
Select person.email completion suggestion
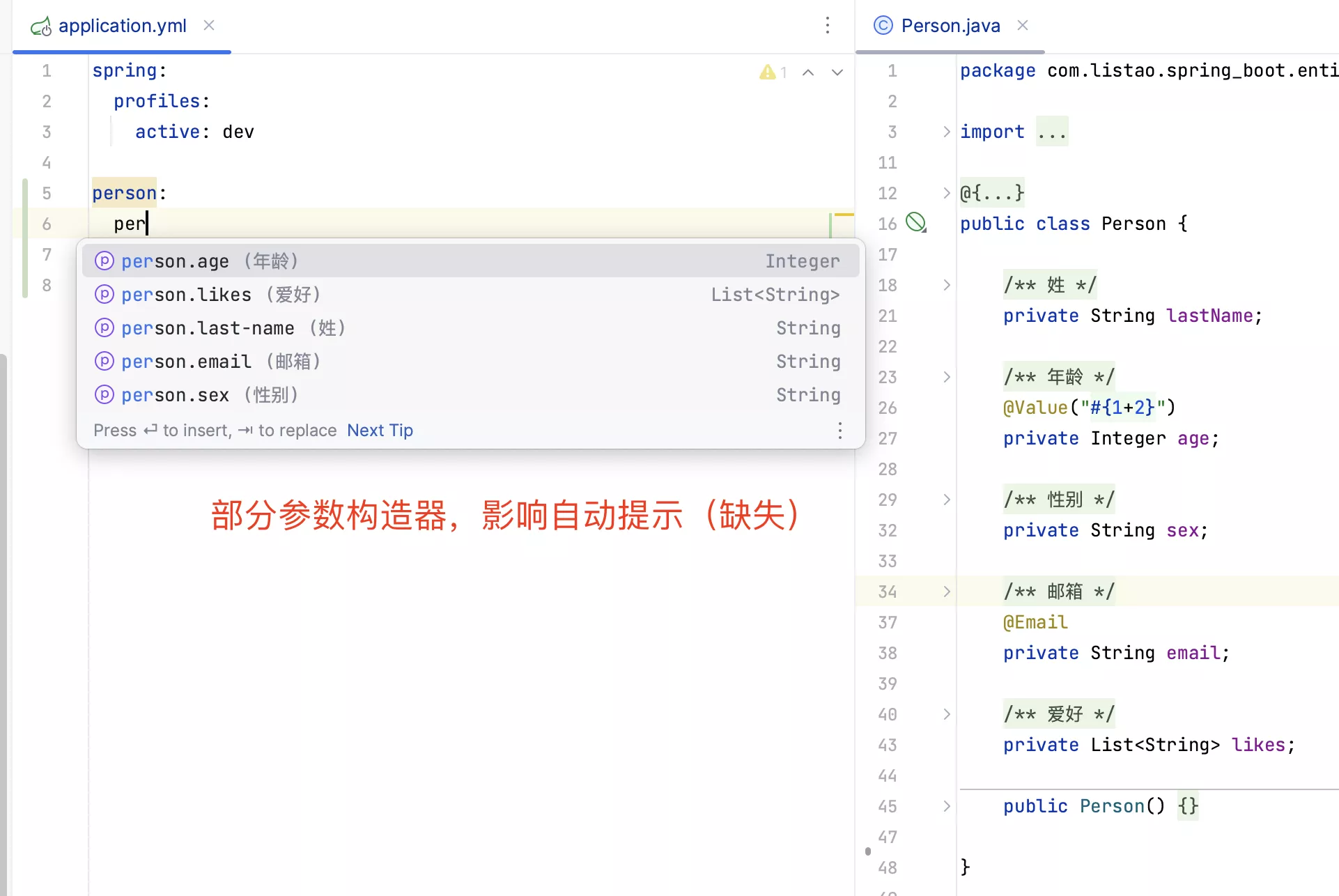470,361
